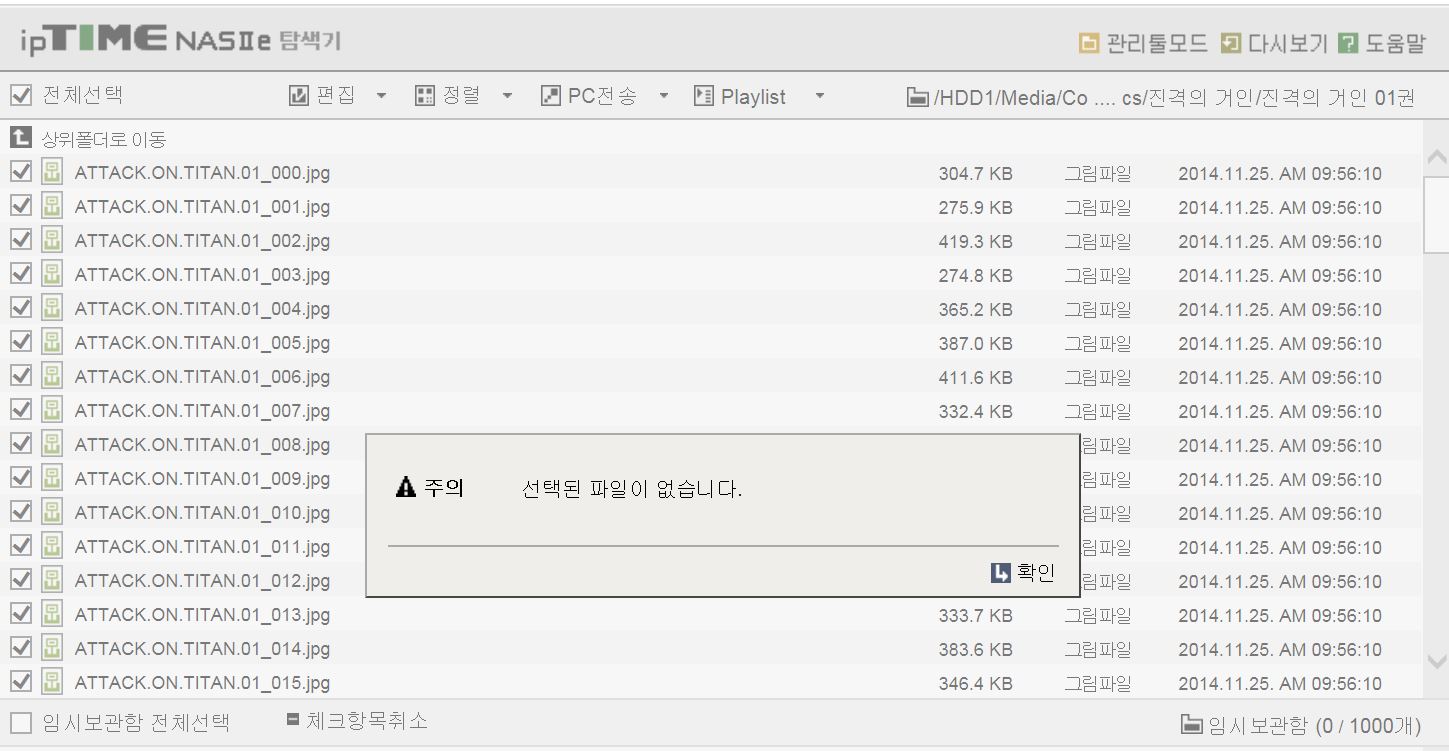Uncheck ATTACK.ON.TITAN.01_004.jpg checkbox
The height and width of the screenshot is (751, 1449).
click(21, 308)
